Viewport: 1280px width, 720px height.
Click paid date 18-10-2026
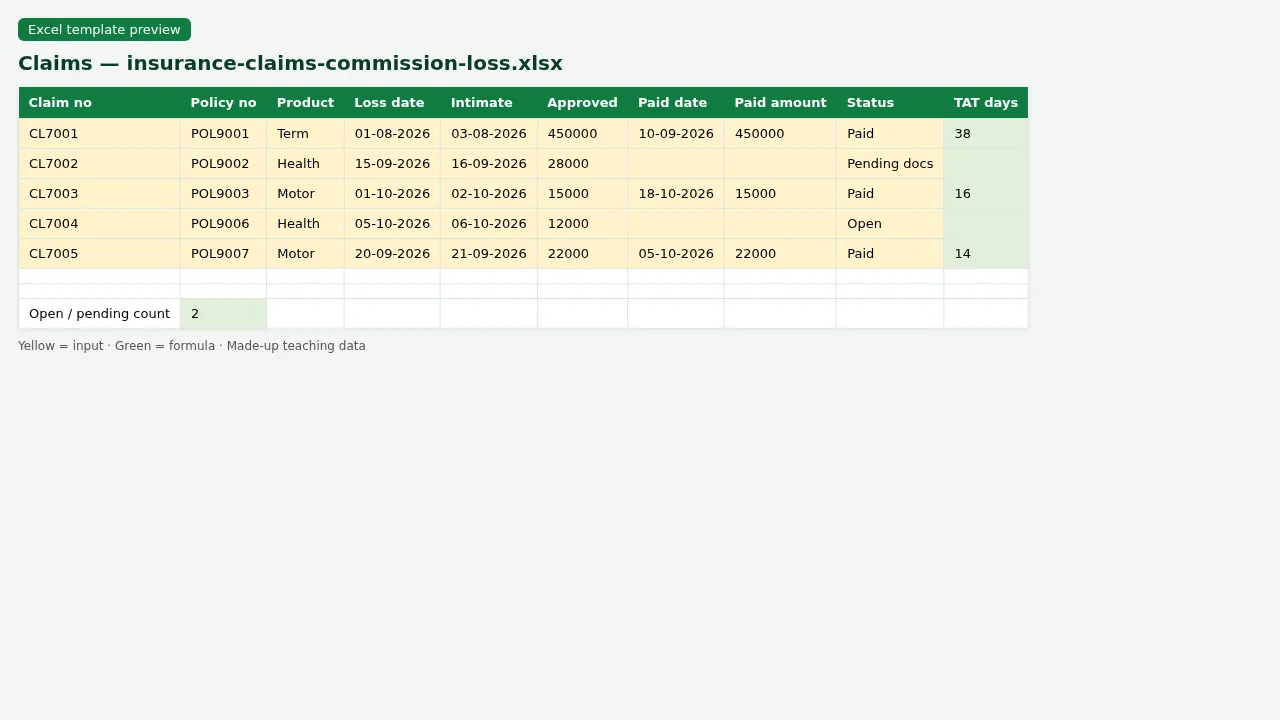[x=676, y=194]
